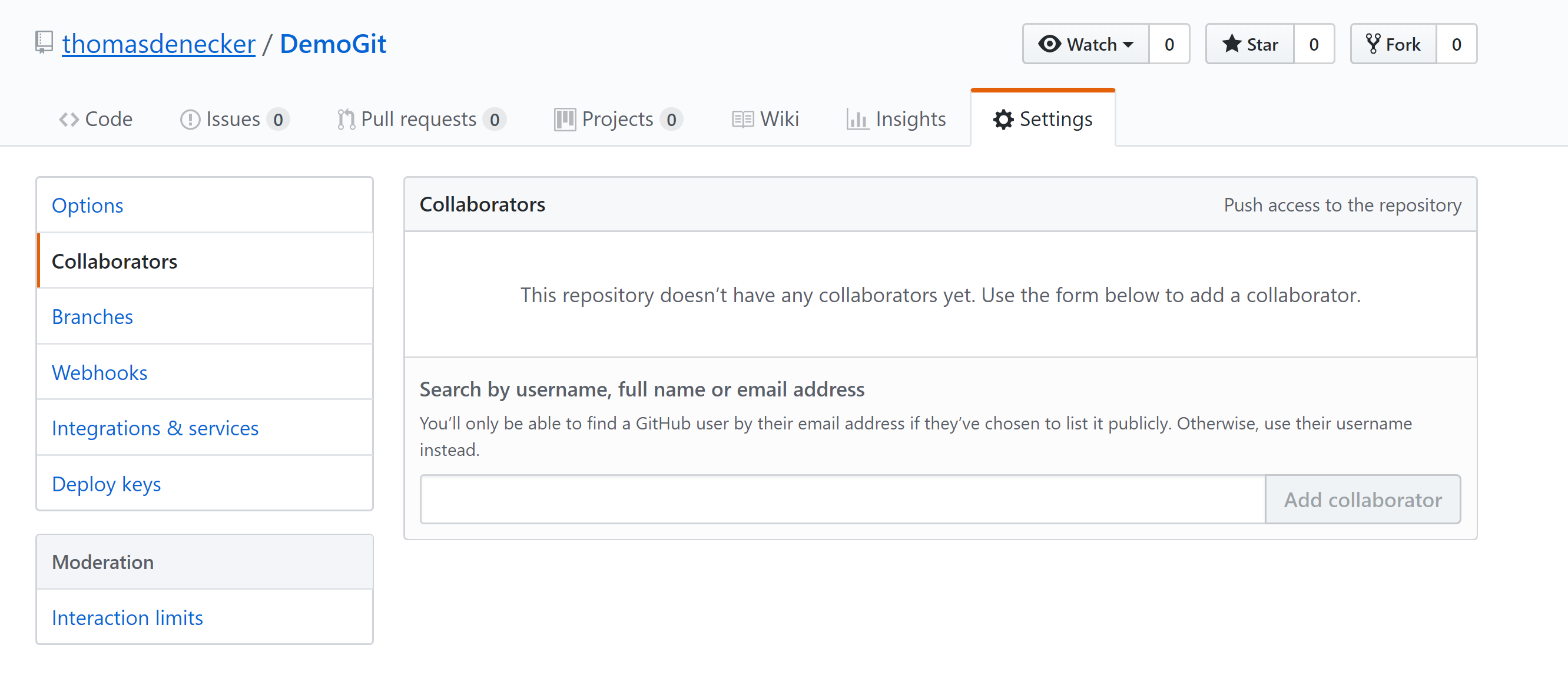Screen dimensions: 1568x691
Task: Open the Code tab
Action: tap(95, 120)
